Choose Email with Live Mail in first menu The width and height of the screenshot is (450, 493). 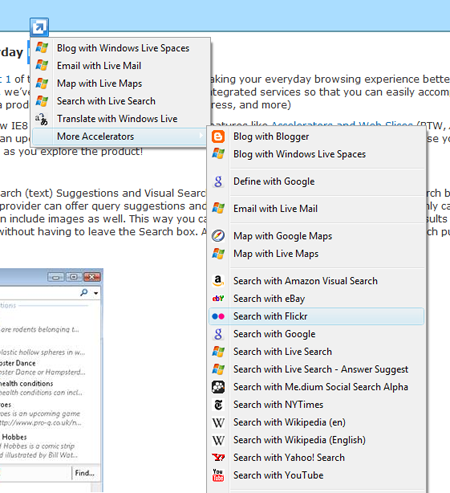(120, 65)
